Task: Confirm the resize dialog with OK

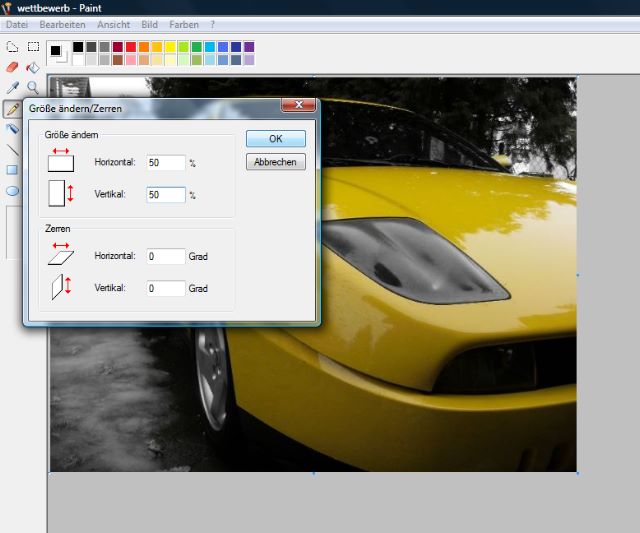Action: click(276, 139)
